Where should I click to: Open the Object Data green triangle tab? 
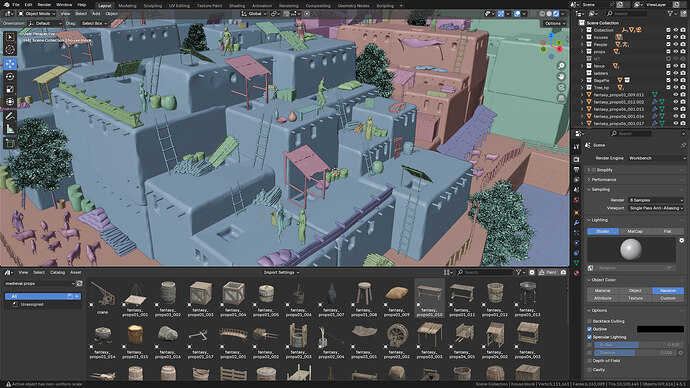576,263
